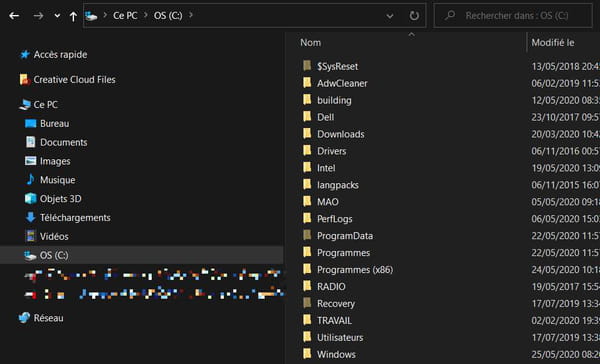Viewport: 600px width, 364px height.
Task: Click chevron after OS (C:) in path
Action: tap(191, 15)
